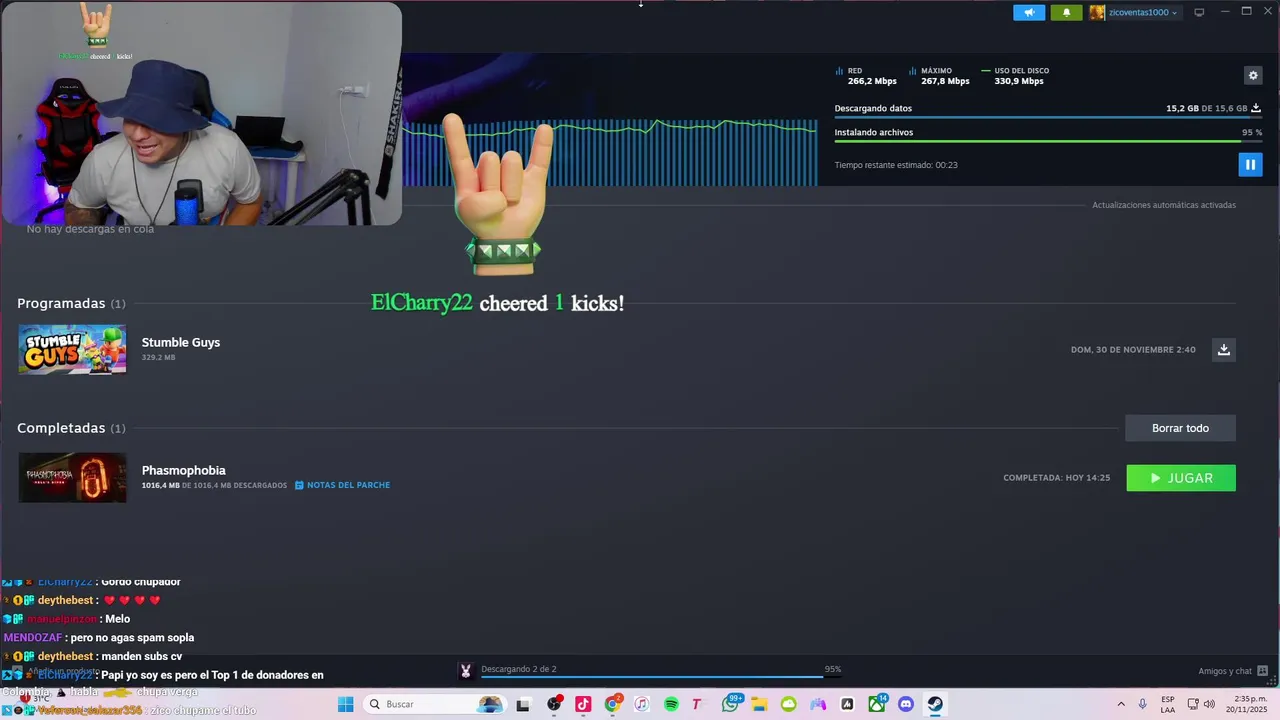Click the Instalando archivos progress bar
The width and height of the screenshot is (1280, 720).
point(1047,142)
